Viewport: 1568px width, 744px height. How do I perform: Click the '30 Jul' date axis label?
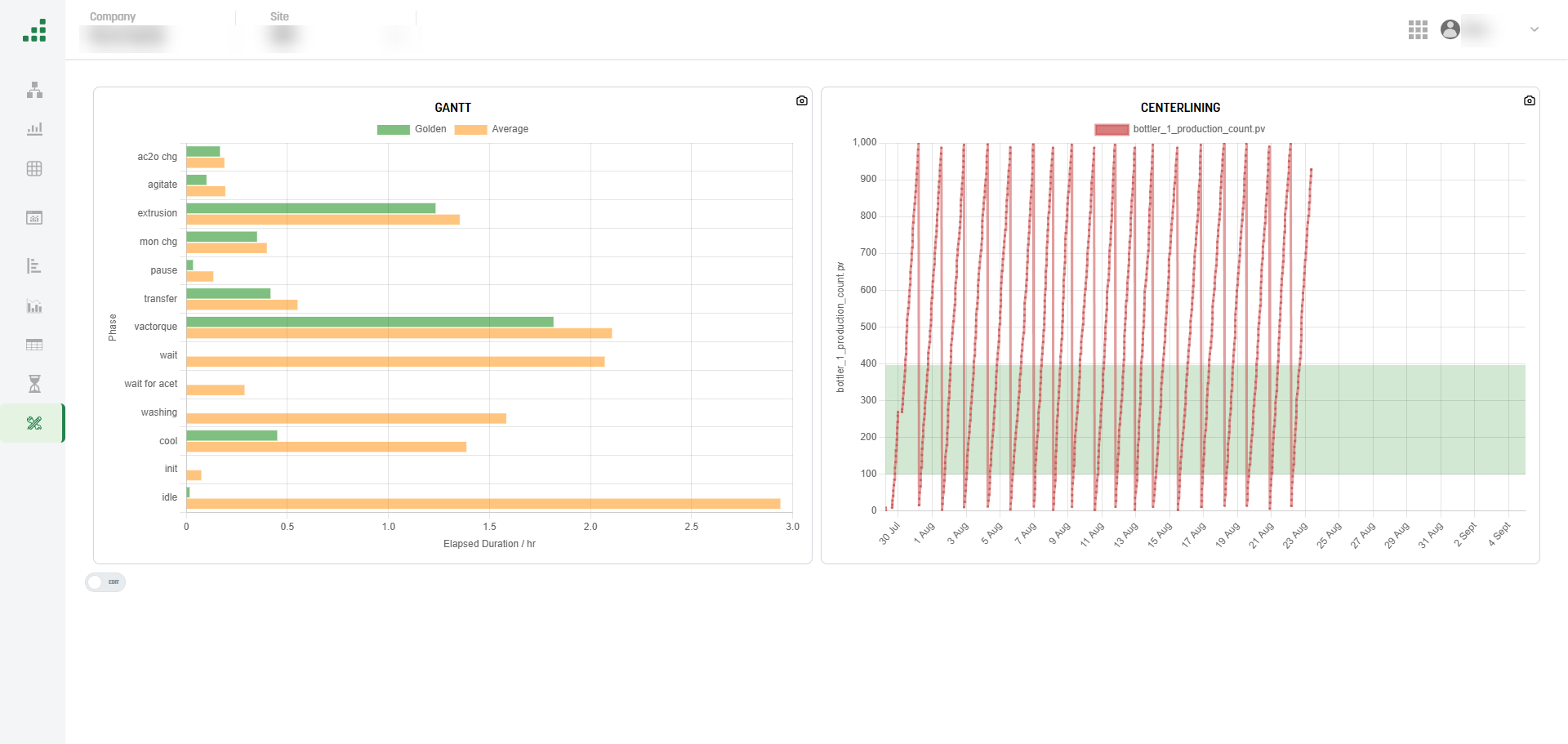(x=889, y=533)
